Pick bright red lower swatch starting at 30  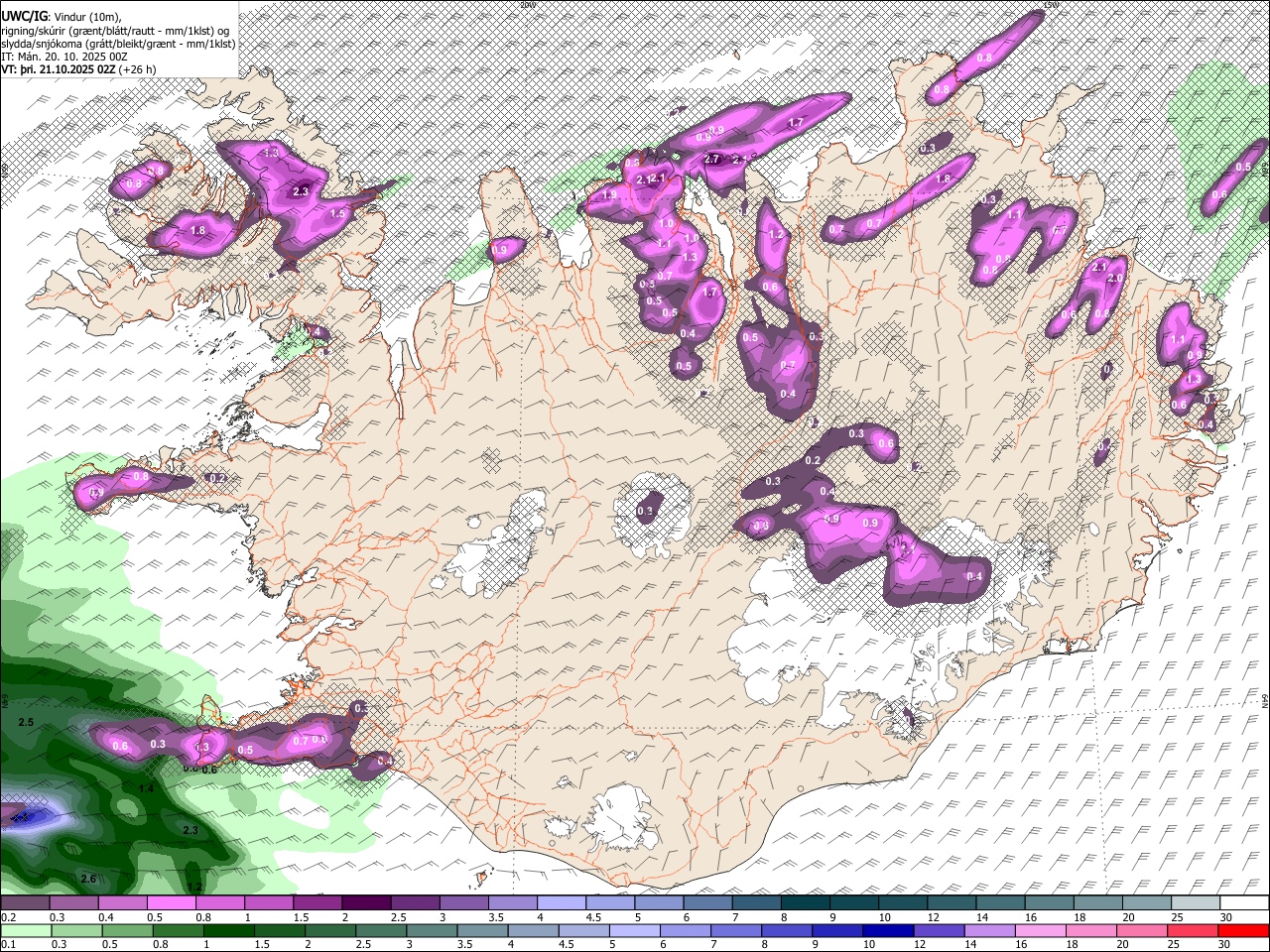1243,931
